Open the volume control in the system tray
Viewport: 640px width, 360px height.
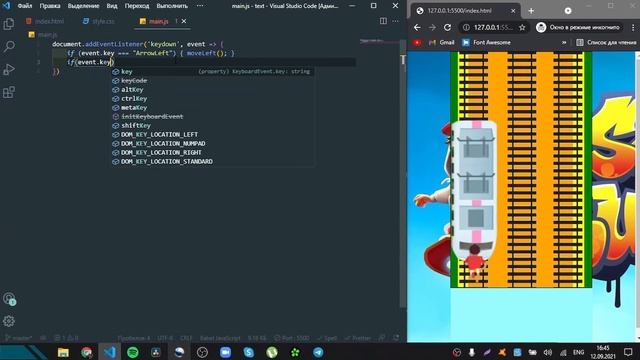click(x=548, y=352)
